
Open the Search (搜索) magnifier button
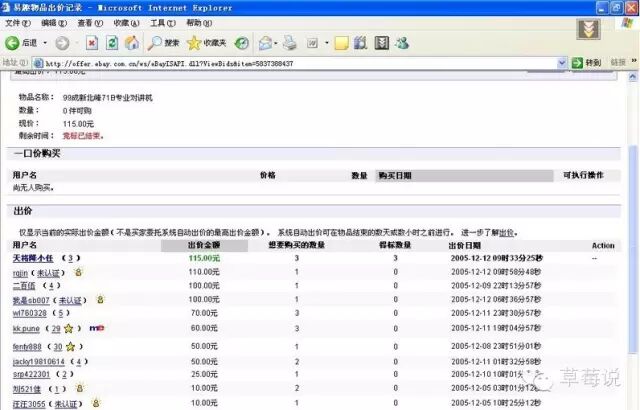[x=163, y=43]
